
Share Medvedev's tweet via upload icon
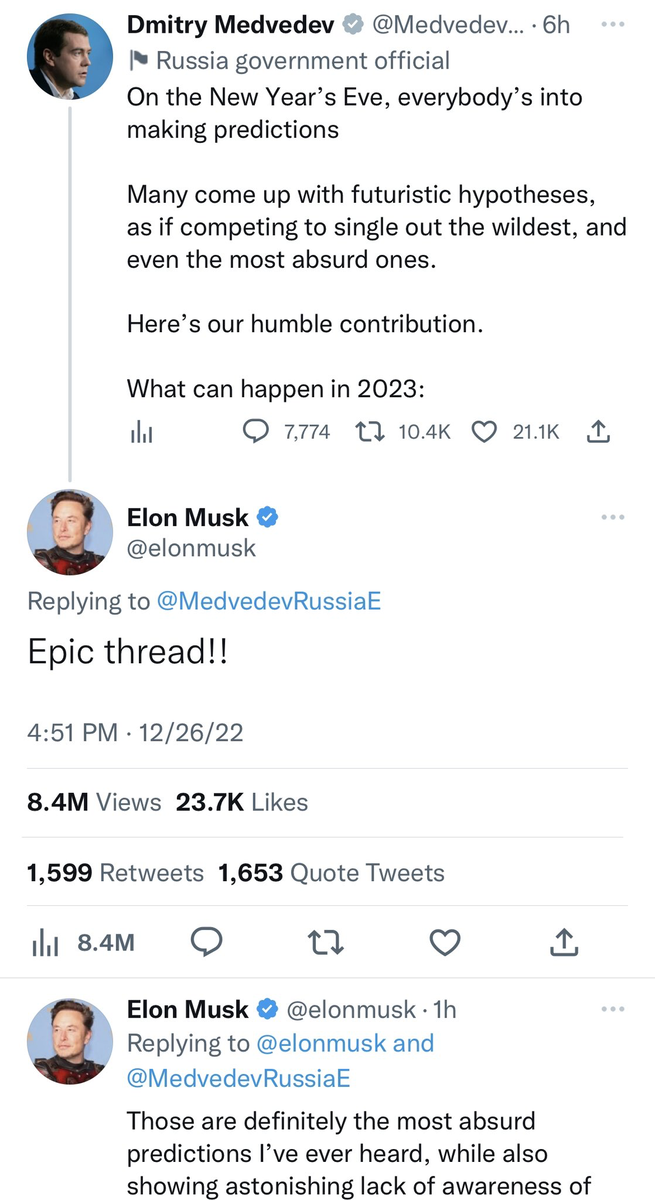[597, 432]
